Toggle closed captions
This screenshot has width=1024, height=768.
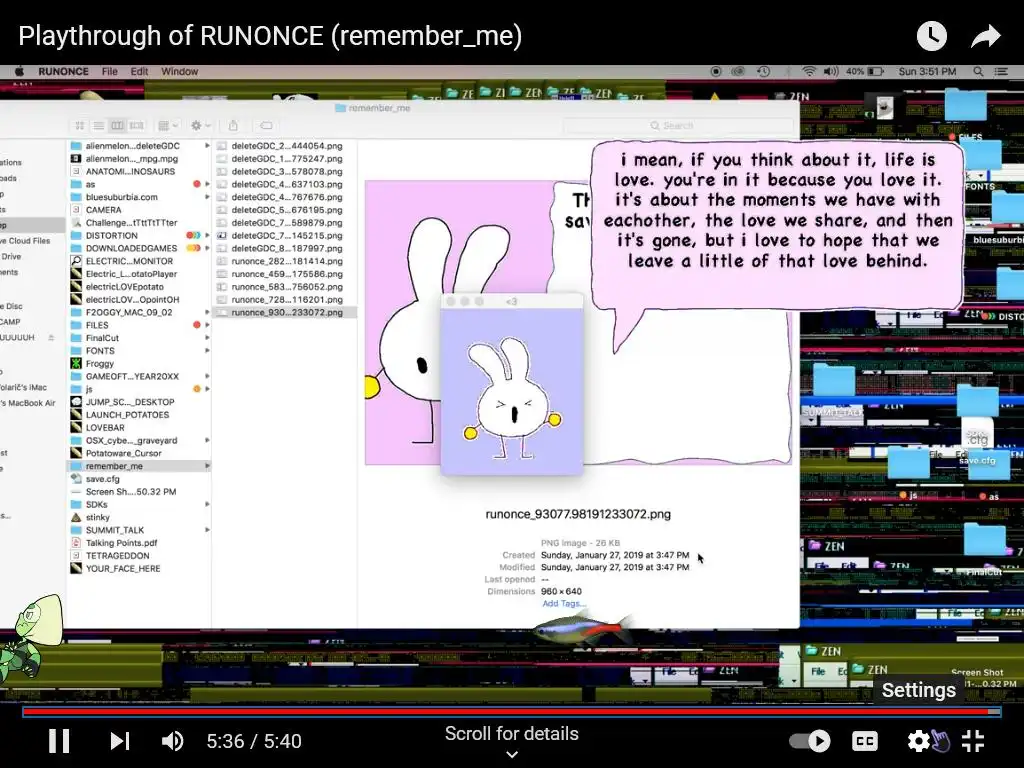point(865,741)
